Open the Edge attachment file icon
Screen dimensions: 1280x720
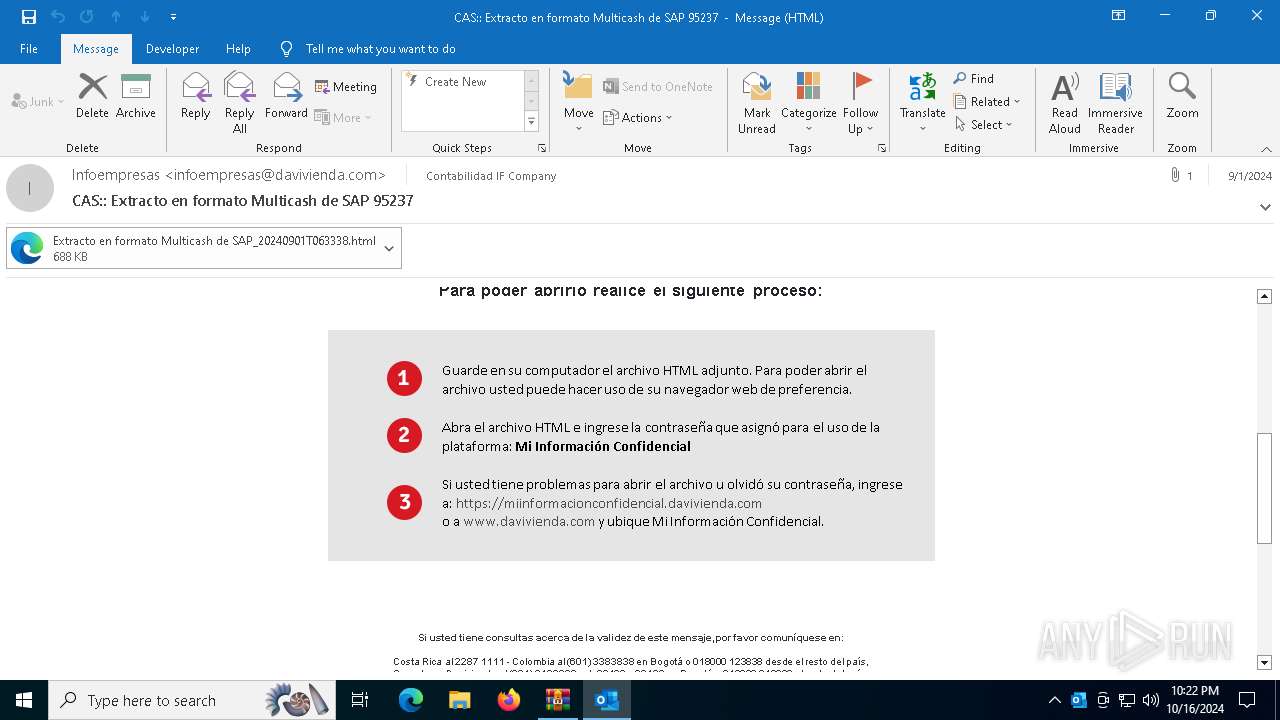[27, 248]
